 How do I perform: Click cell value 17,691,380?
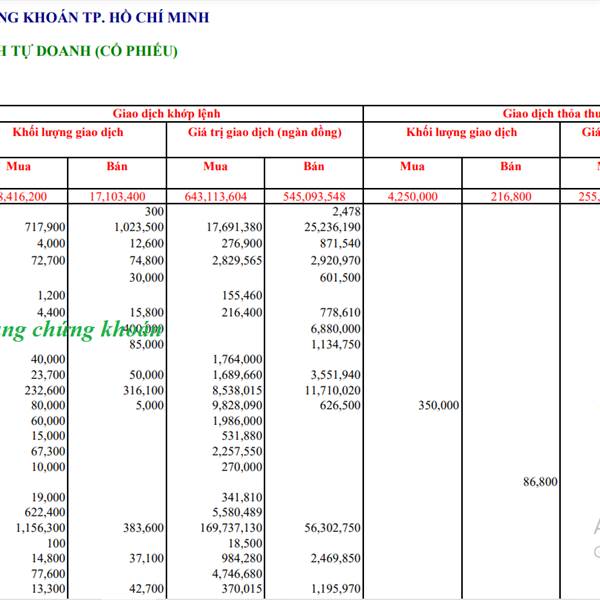click(x=235, y=227)
